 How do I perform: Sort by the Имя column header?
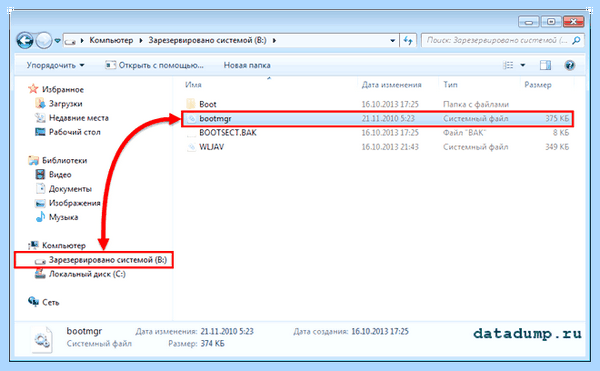click(193, 85)
